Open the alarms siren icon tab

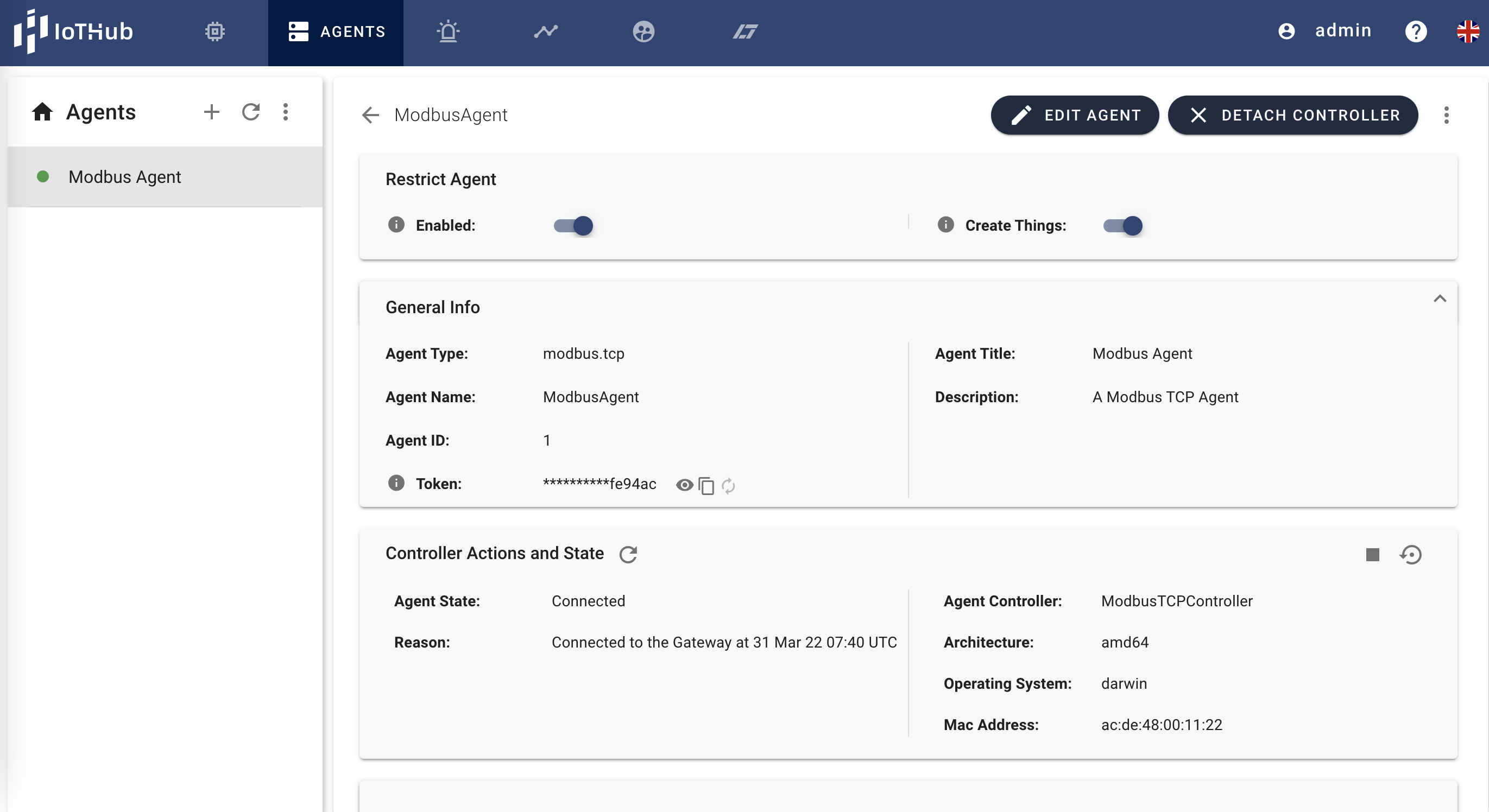(448, 31)
